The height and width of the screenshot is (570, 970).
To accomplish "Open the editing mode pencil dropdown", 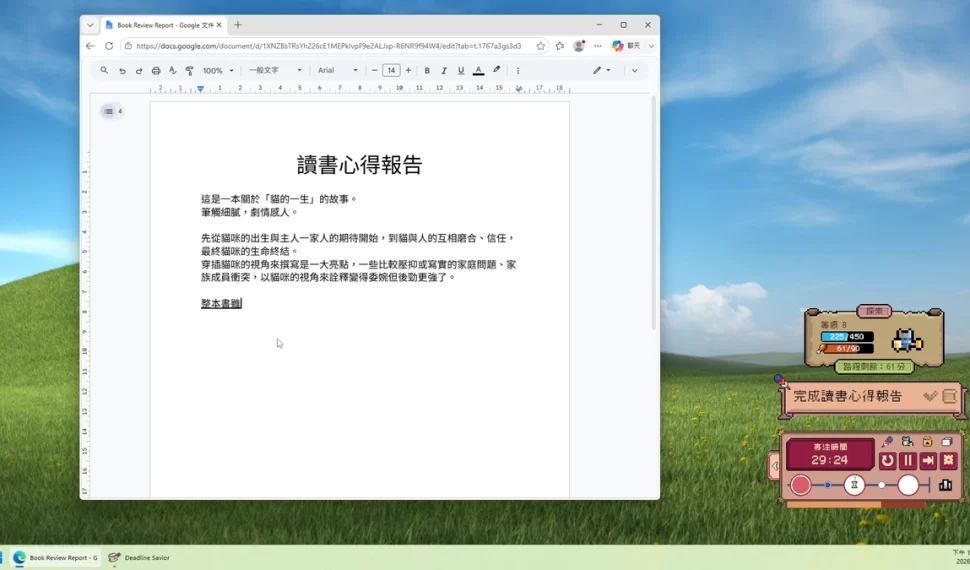I will tap(601, 71).
